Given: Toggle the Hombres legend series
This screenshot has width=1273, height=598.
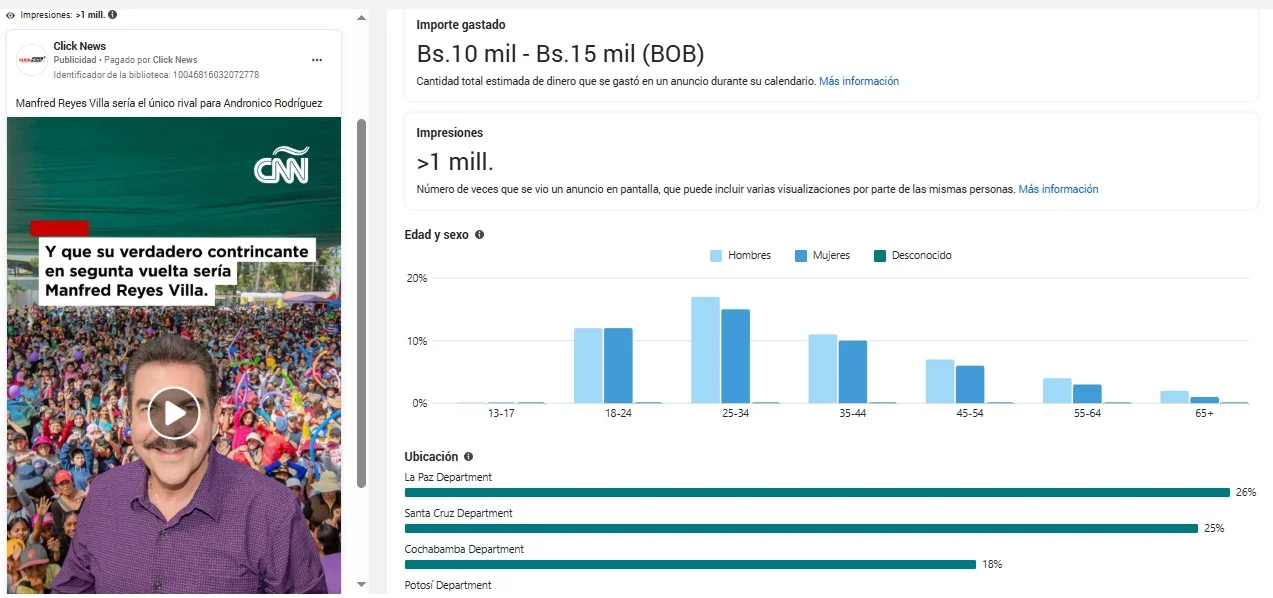Looking at the screenshot, I should [740, 256].
